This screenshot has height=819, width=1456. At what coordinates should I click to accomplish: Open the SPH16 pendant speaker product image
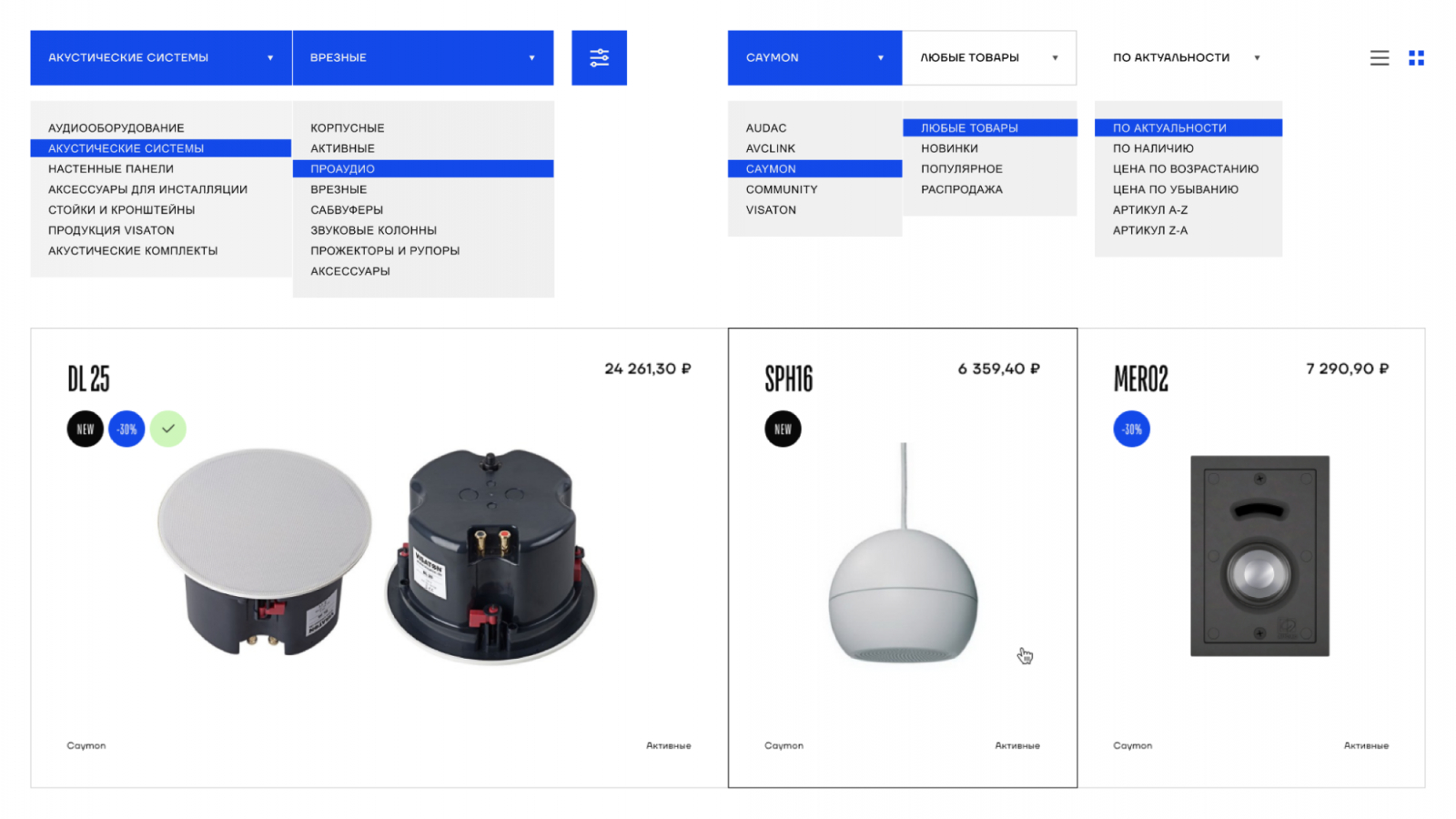point(903,553)
